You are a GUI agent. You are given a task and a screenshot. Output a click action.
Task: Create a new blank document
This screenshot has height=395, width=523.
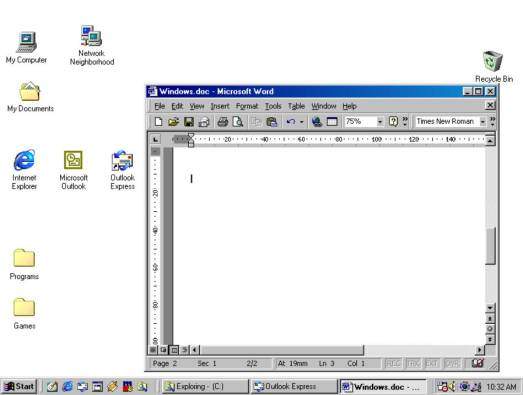[x=158, y=122]
